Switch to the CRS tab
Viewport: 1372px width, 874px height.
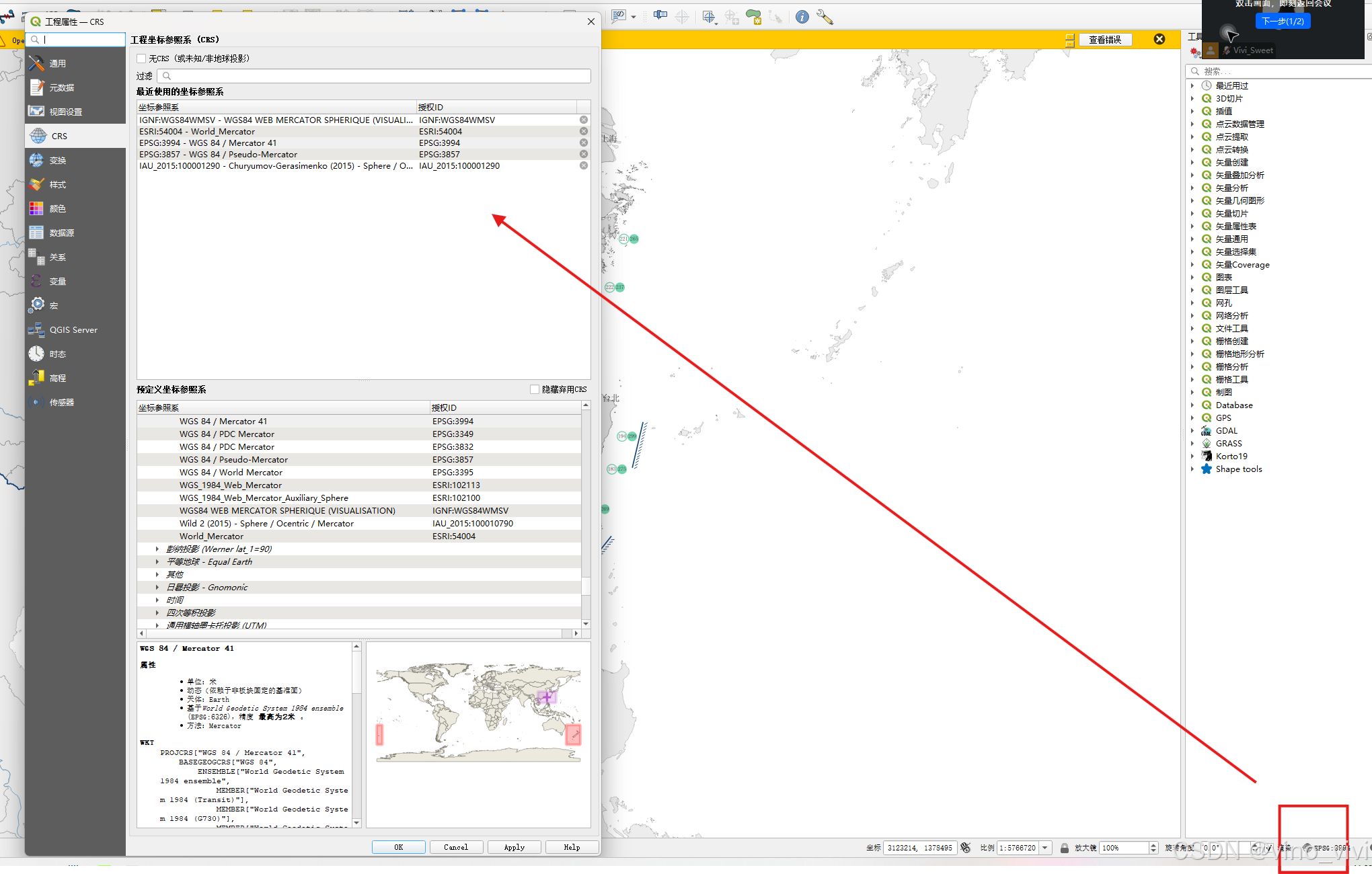(59, 136)
